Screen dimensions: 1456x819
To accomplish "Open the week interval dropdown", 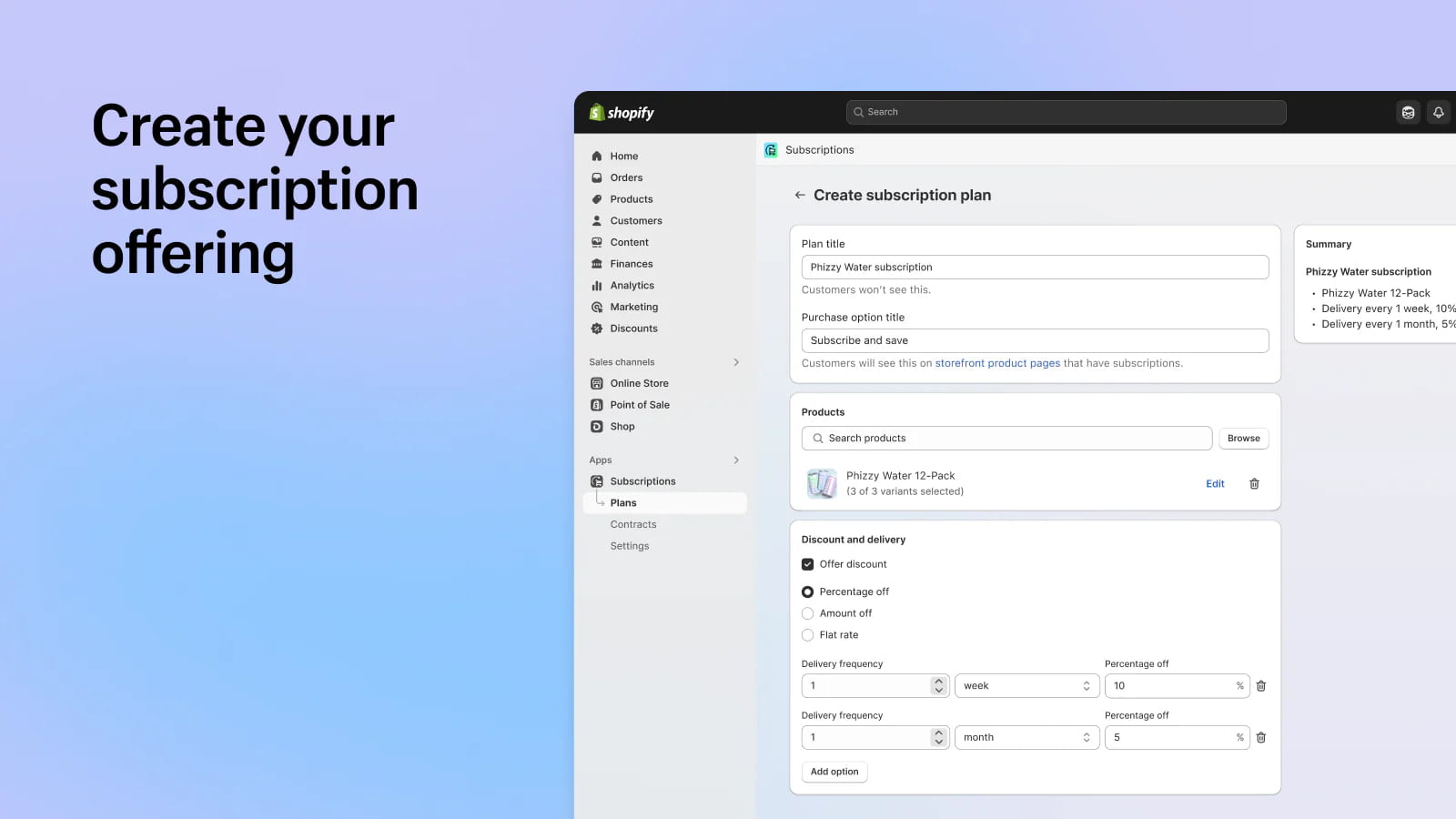I will click(1026, 686).
